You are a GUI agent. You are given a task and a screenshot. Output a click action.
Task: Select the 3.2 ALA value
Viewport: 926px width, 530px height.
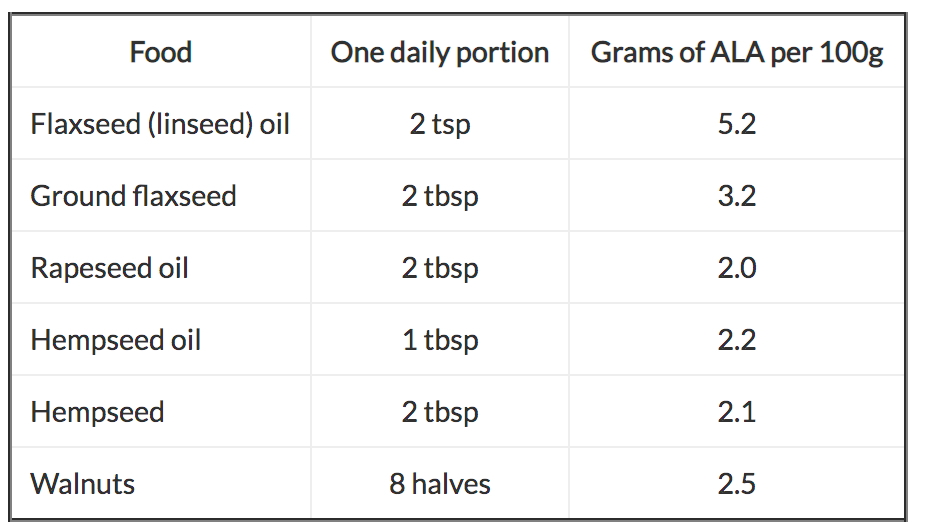pyautogui.click(x=737, y=196)
